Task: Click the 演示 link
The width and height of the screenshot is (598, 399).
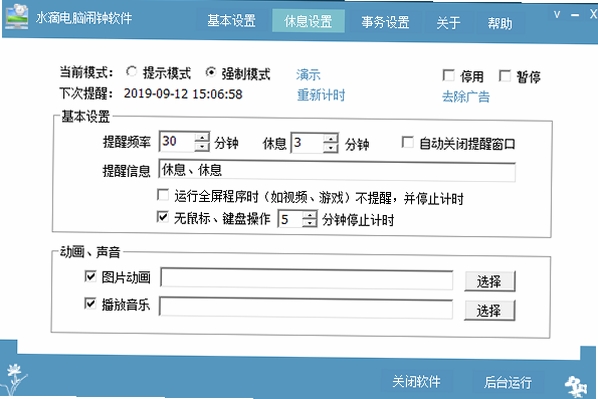Action: pyautogui.click(x=308, y=74)
